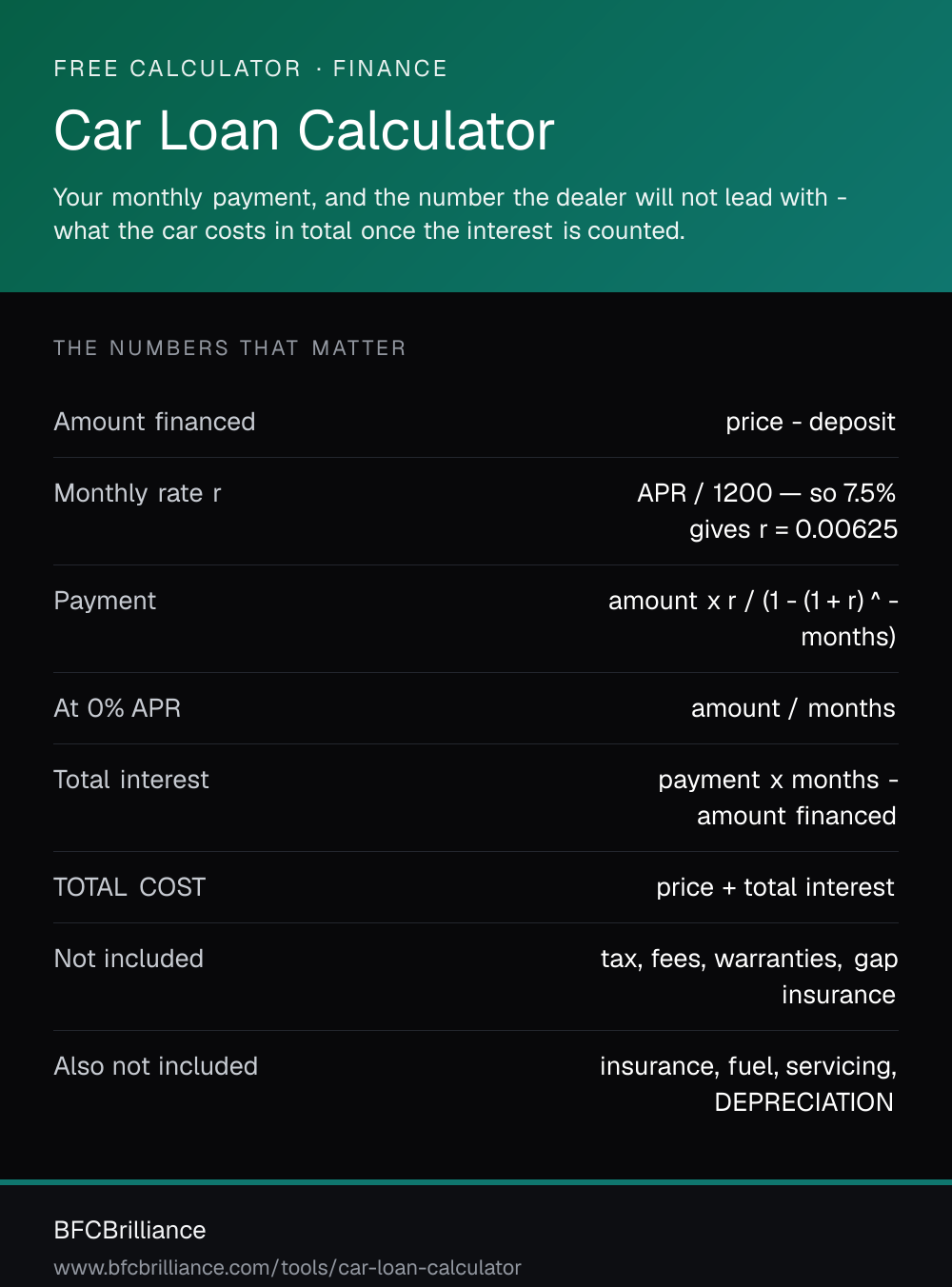Click THE NUMBERS THAT MATTER heading
This screenshot has height=1287, width=952.
click(229, 348)
